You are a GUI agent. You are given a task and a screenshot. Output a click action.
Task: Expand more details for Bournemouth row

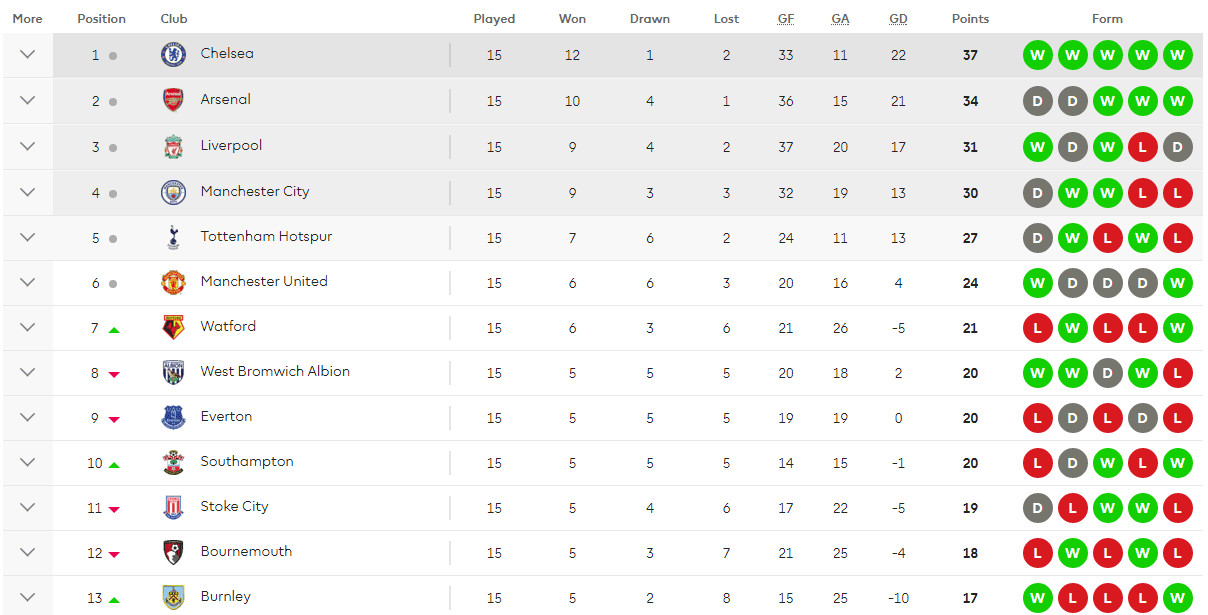point(28,552)
